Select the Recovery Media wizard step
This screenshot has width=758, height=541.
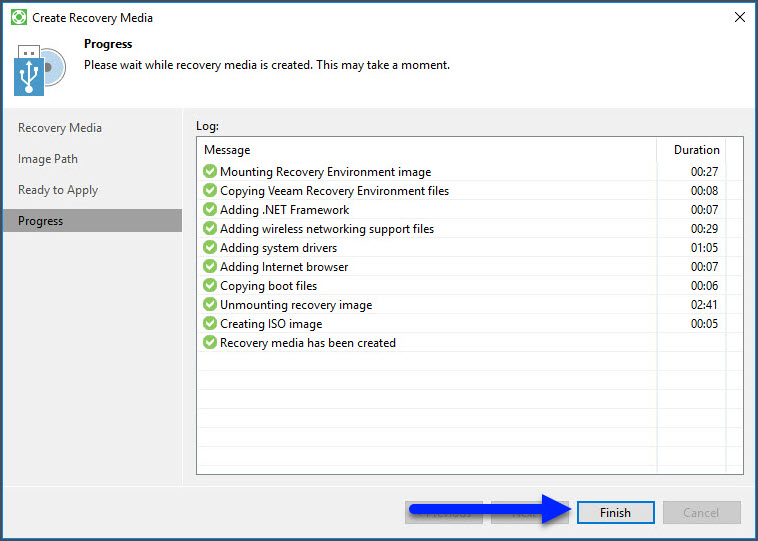pyautogui.click(x=60, y=128)
